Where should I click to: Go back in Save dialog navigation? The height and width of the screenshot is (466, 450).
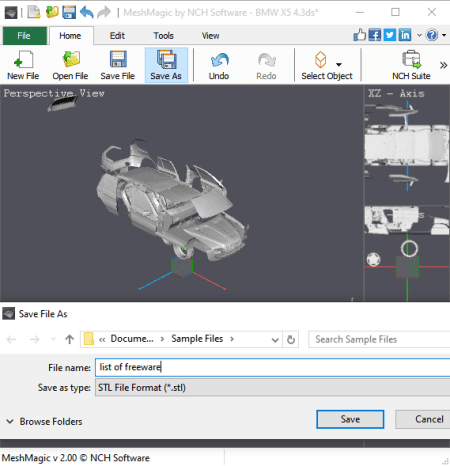[x=11, y=339]
